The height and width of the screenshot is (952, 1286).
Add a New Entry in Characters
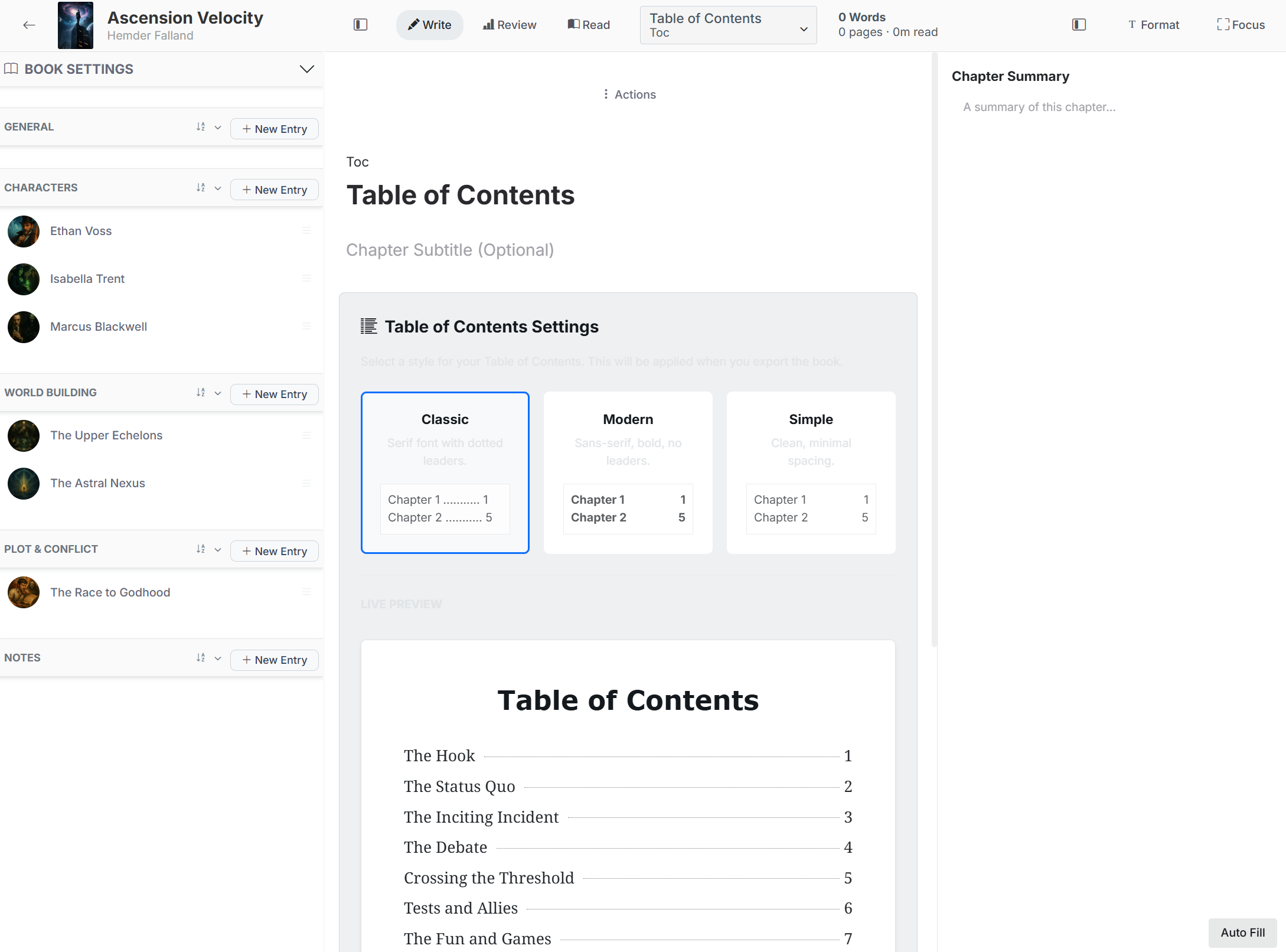point(275,190)
